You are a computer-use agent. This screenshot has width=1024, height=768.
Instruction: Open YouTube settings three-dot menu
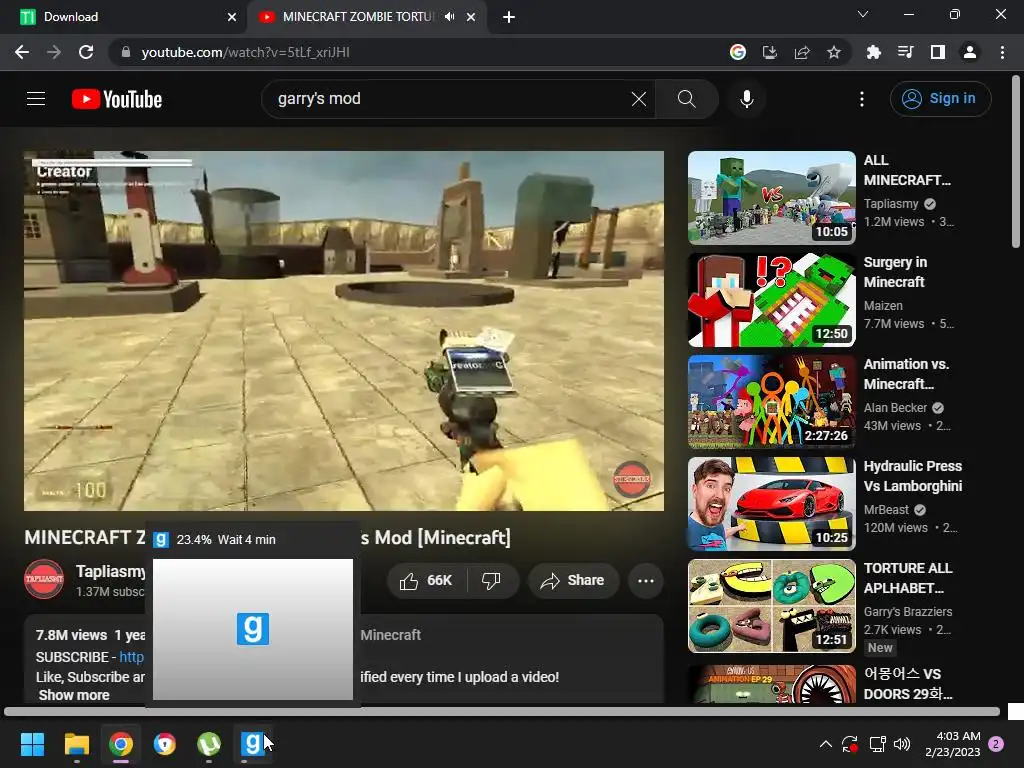pyautogui.click(x=862, y=99)
